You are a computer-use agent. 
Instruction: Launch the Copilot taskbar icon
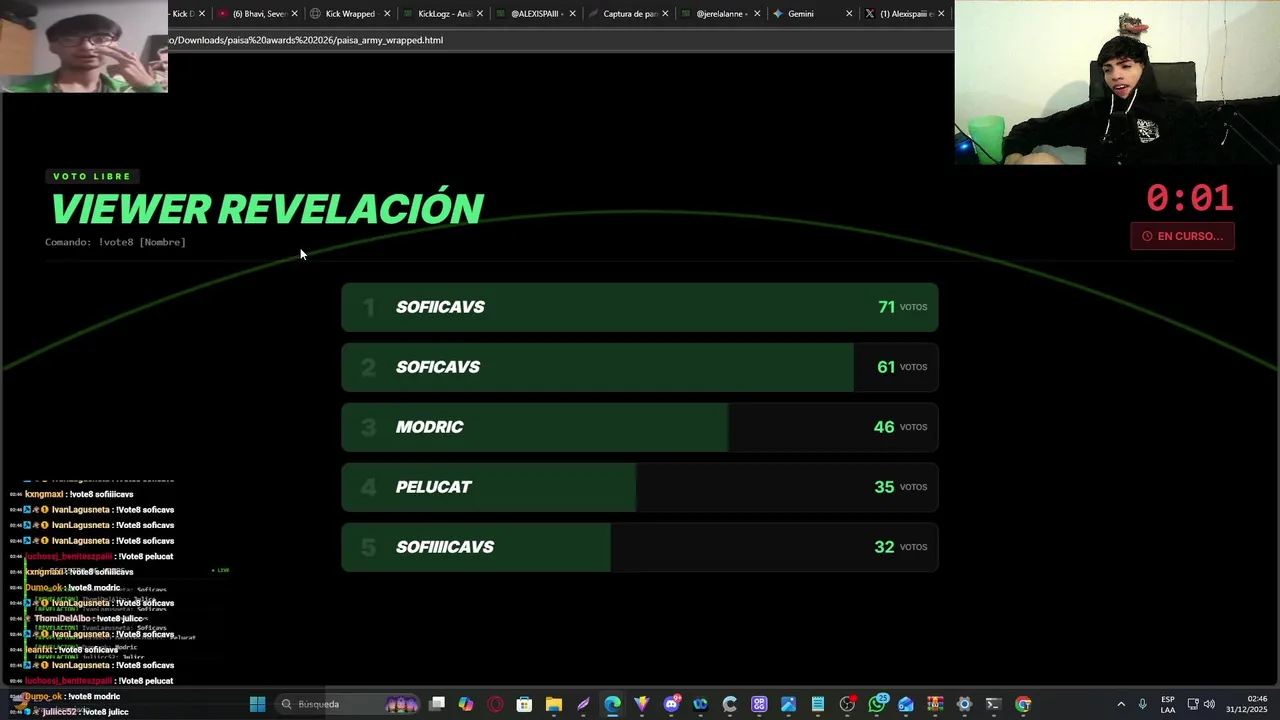tap(466, 704)
